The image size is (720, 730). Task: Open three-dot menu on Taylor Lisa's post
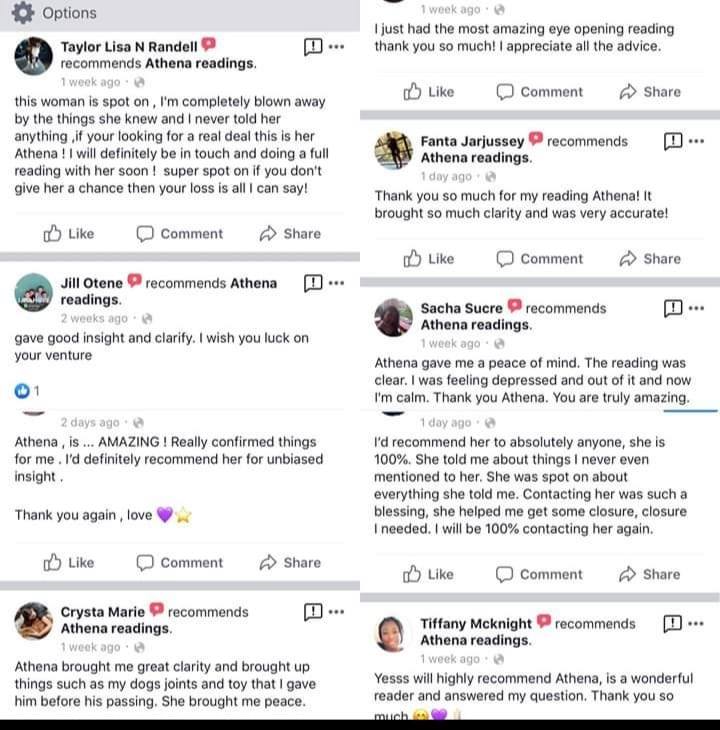(337, 47)
